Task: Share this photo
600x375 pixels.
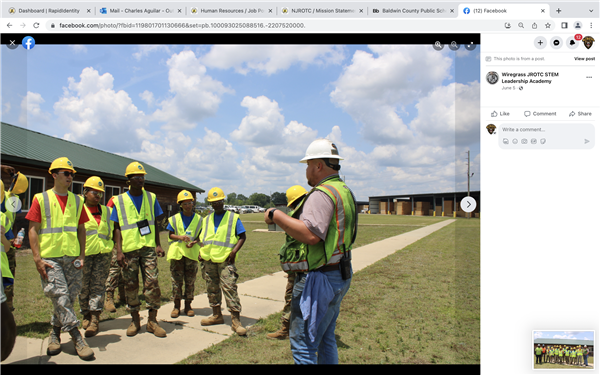Action: coord(580,114)
